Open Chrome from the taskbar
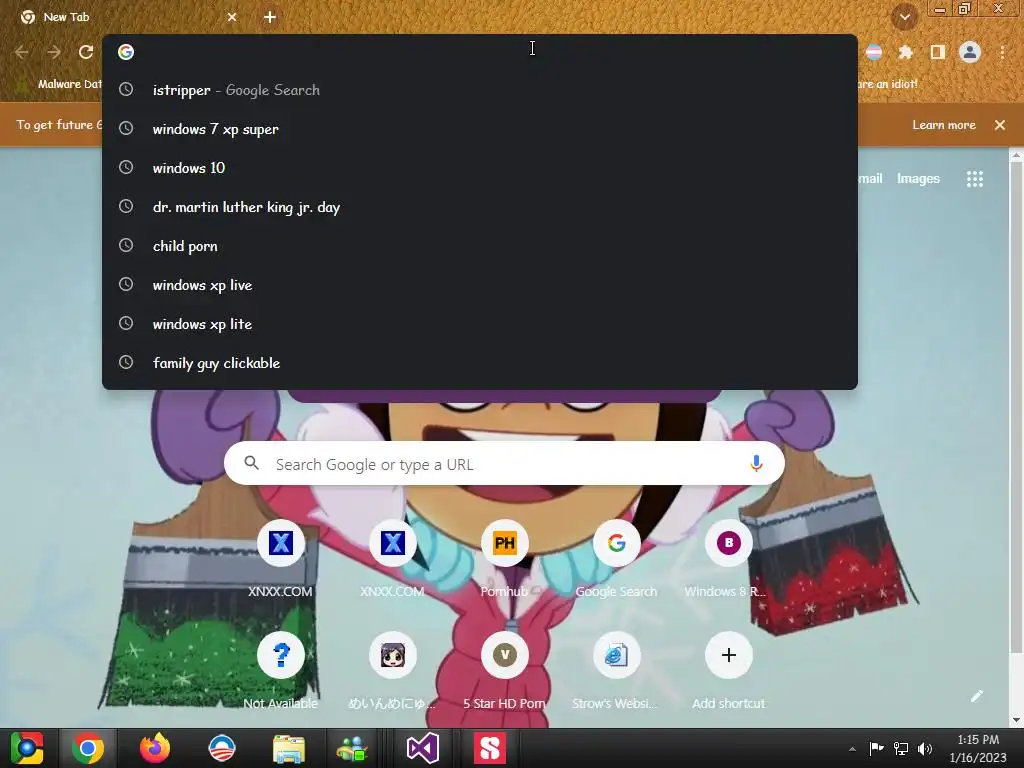Image resolution: width=1024 pixels, height=768 pixels. (88, 748)
